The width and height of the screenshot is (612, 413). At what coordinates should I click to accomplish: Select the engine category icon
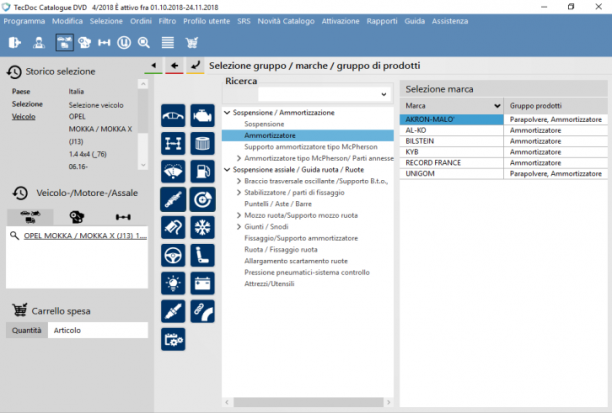(202, 116)
